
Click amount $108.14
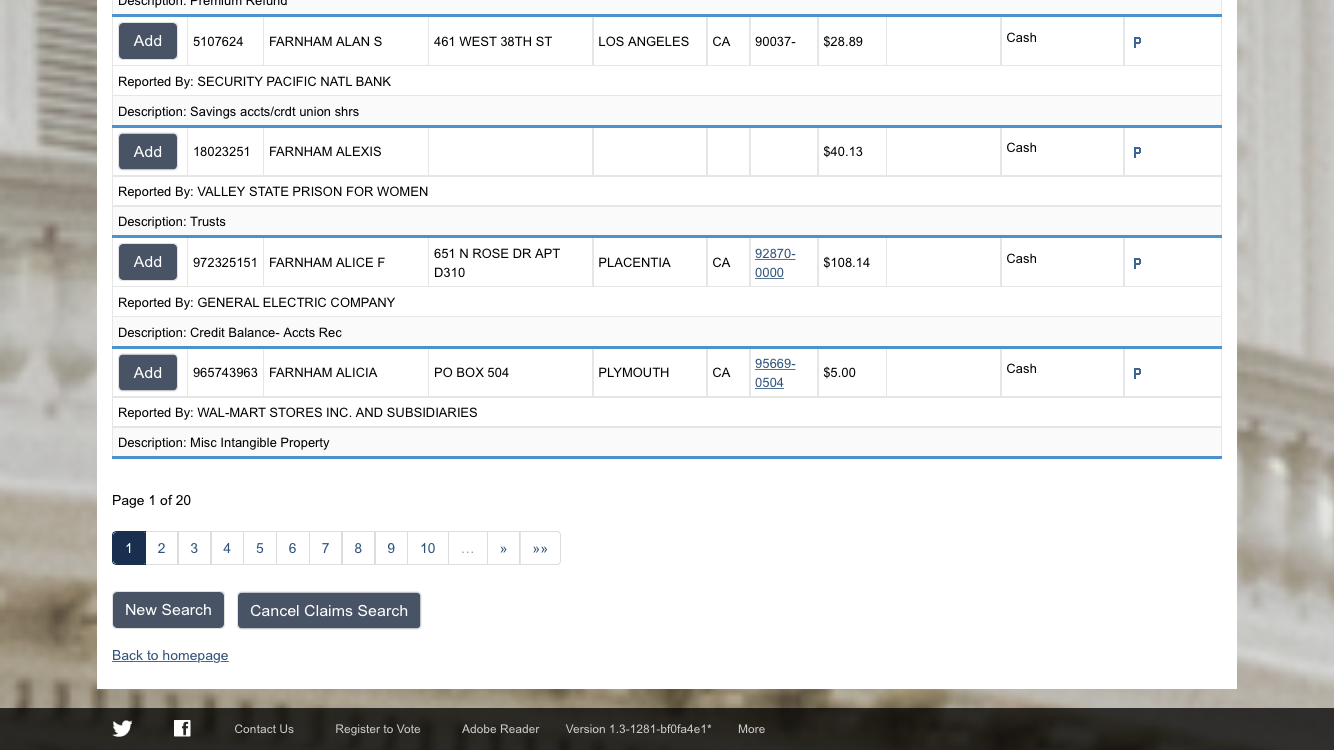847,262
